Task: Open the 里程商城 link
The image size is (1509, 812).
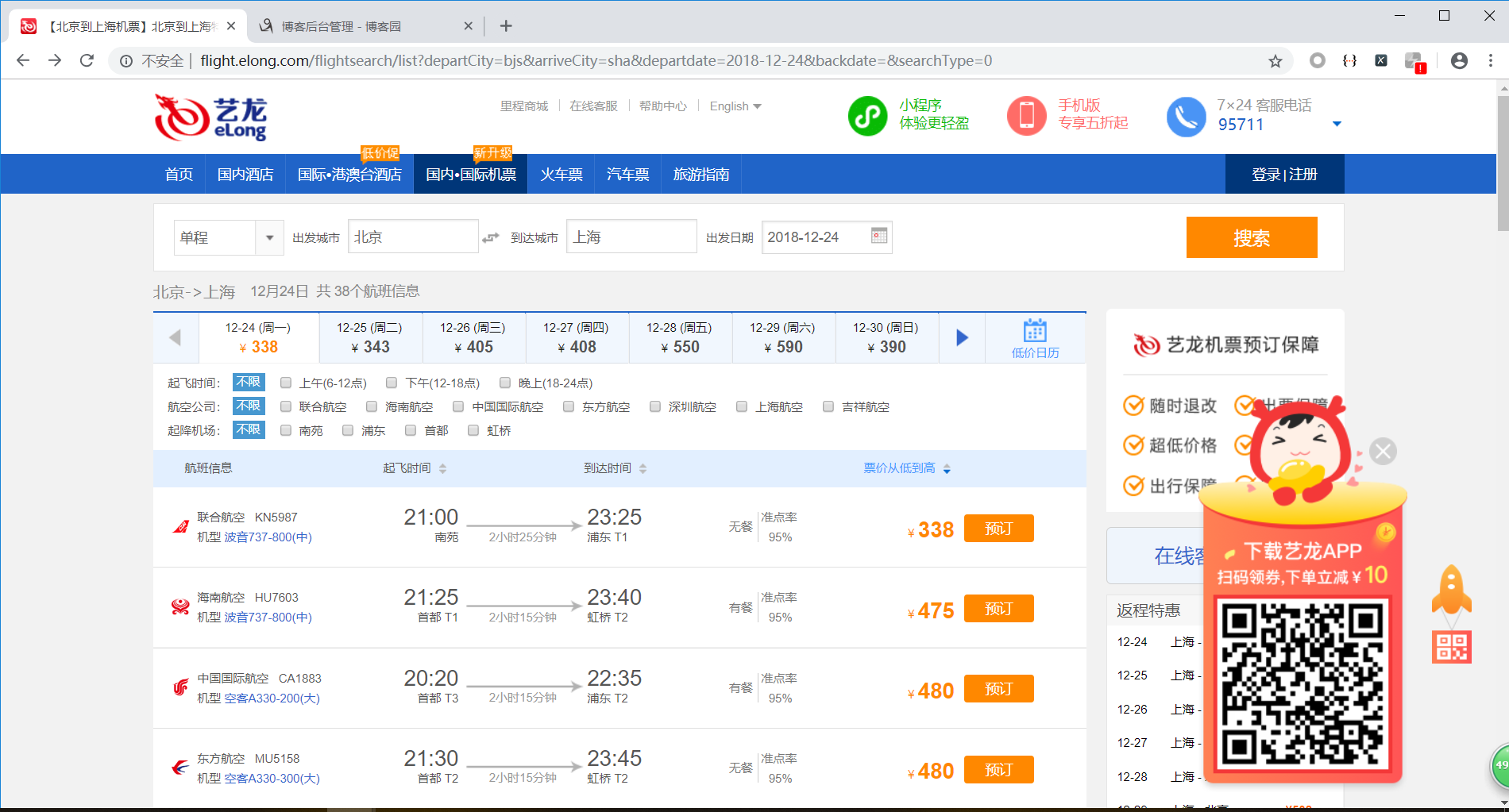Action: [524, 106]
